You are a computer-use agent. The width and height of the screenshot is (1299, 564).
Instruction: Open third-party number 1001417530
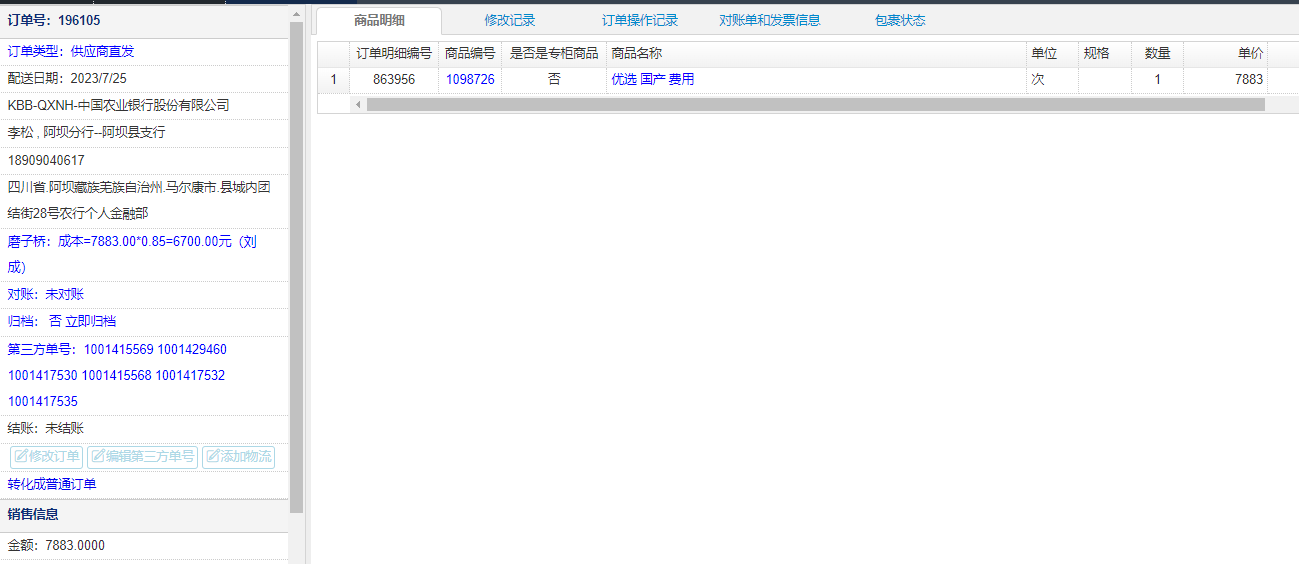pos(43,375)
